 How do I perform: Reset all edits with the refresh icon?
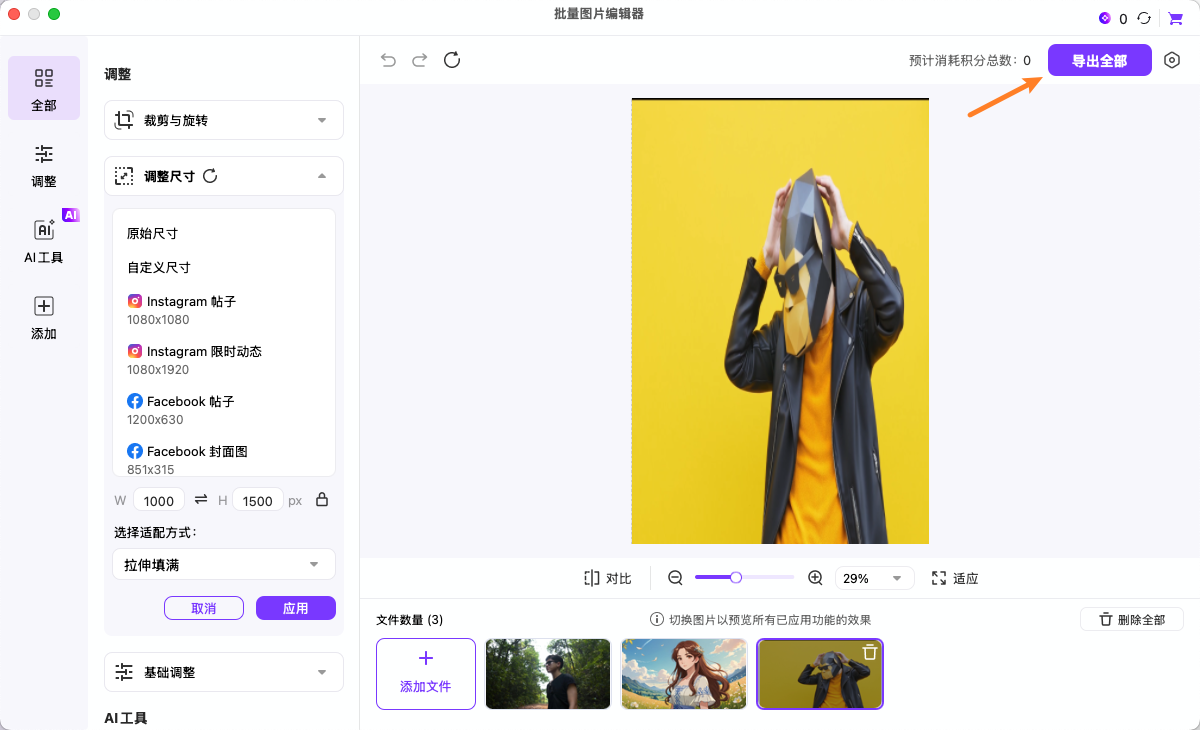451,60
